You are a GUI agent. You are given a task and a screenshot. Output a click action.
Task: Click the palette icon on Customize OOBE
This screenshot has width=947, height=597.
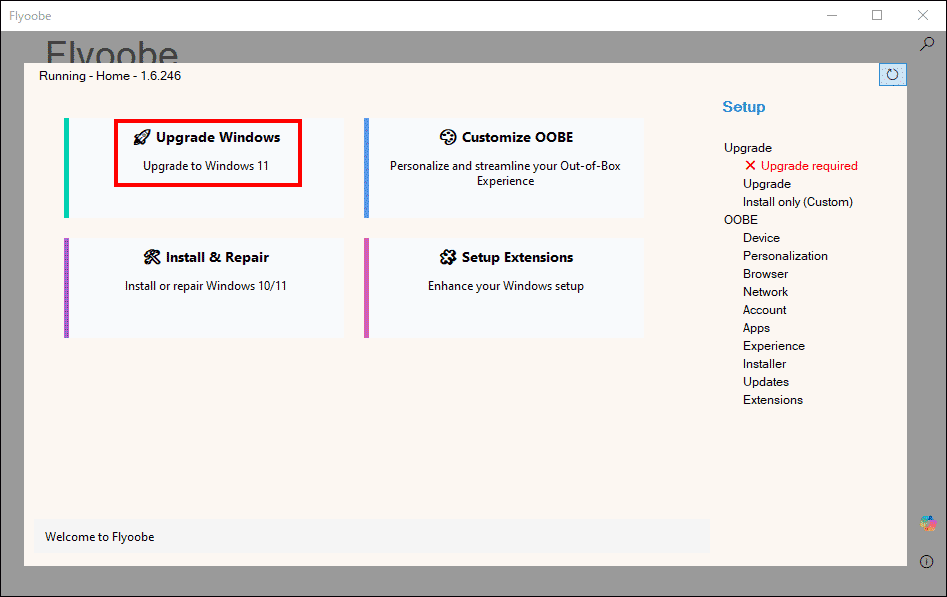pyautogui.click(x=448, y=137)
